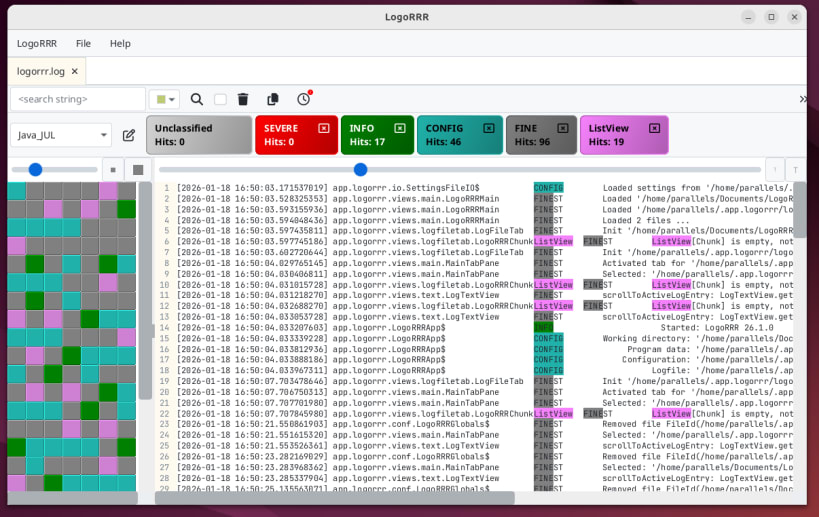
Task: Click the block size slider handle
Action: (35, 169)
